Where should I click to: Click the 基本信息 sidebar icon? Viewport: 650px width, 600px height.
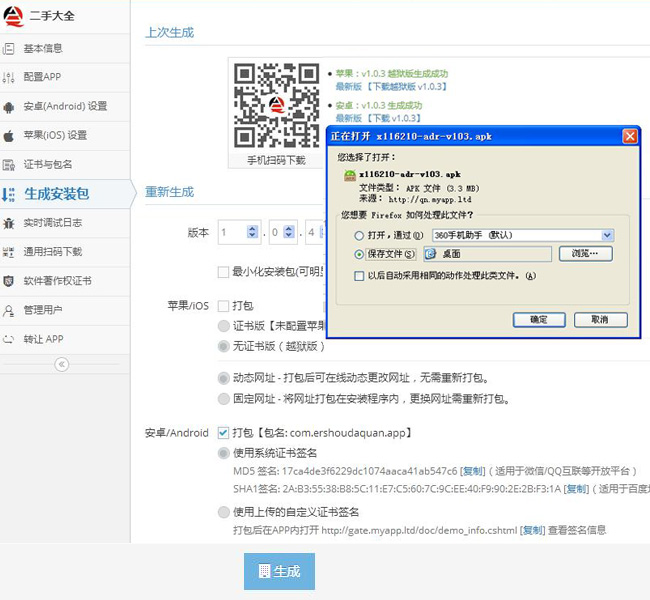(8, 49)
